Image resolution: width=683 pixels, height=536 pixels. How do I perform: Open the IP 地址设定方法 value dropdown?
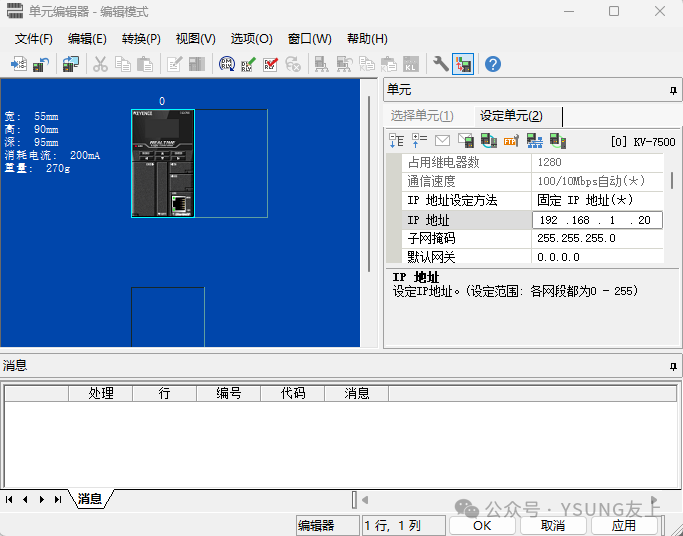pyautogui.click(x=597, y=200)
